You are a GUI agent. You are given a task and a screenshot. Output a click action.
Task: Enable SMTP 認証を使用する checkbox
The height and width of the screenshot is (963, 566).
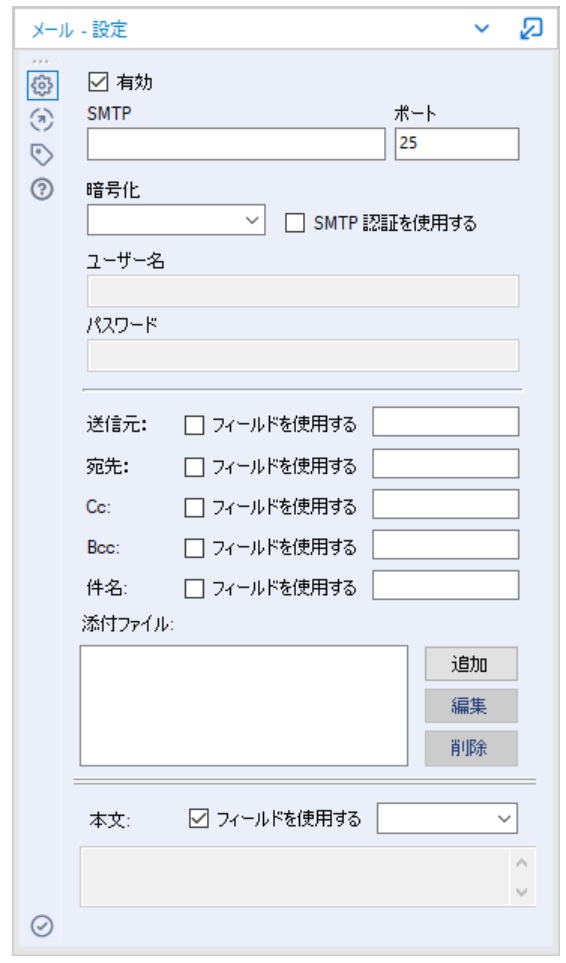tap(295, 223)
